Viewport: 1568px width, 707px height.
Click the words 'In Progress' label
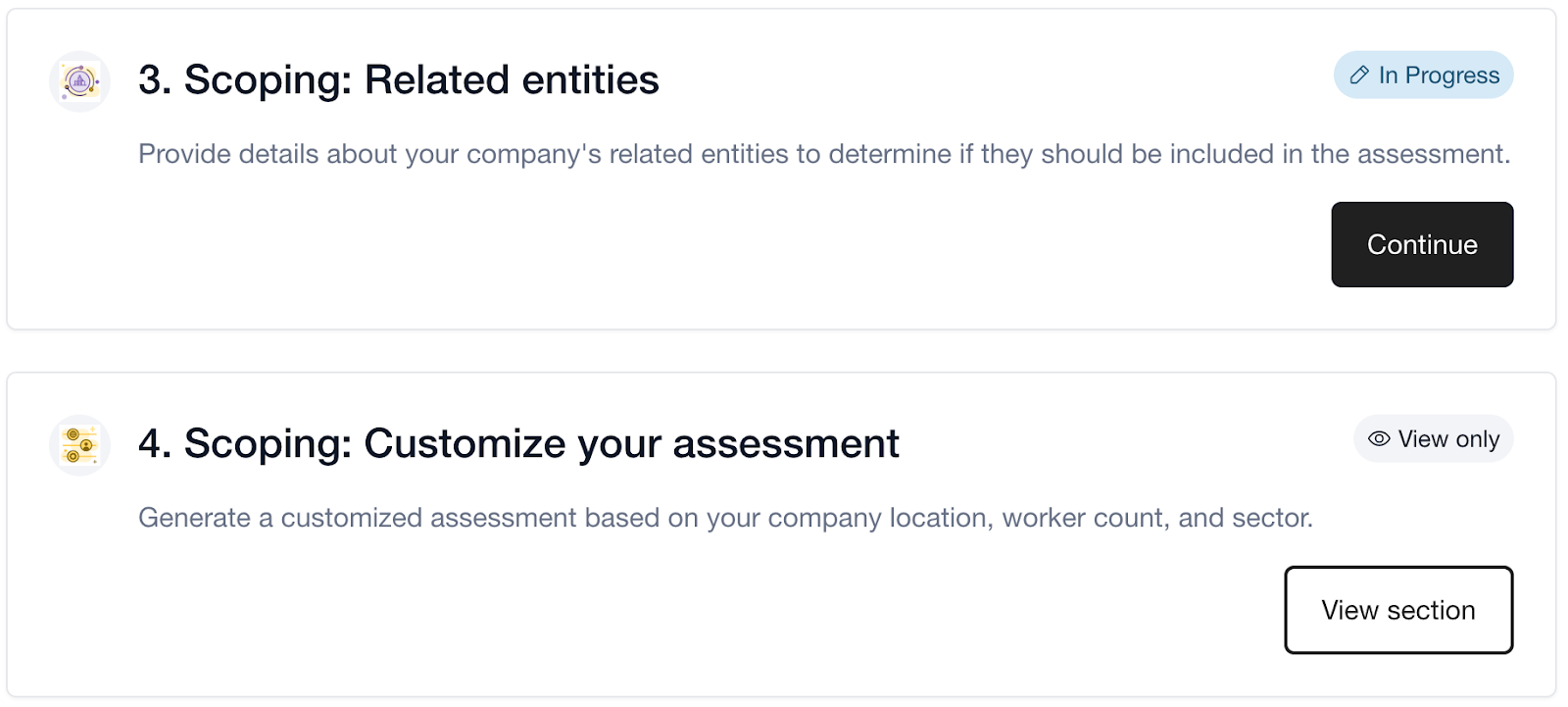(x=1439, y=76)
